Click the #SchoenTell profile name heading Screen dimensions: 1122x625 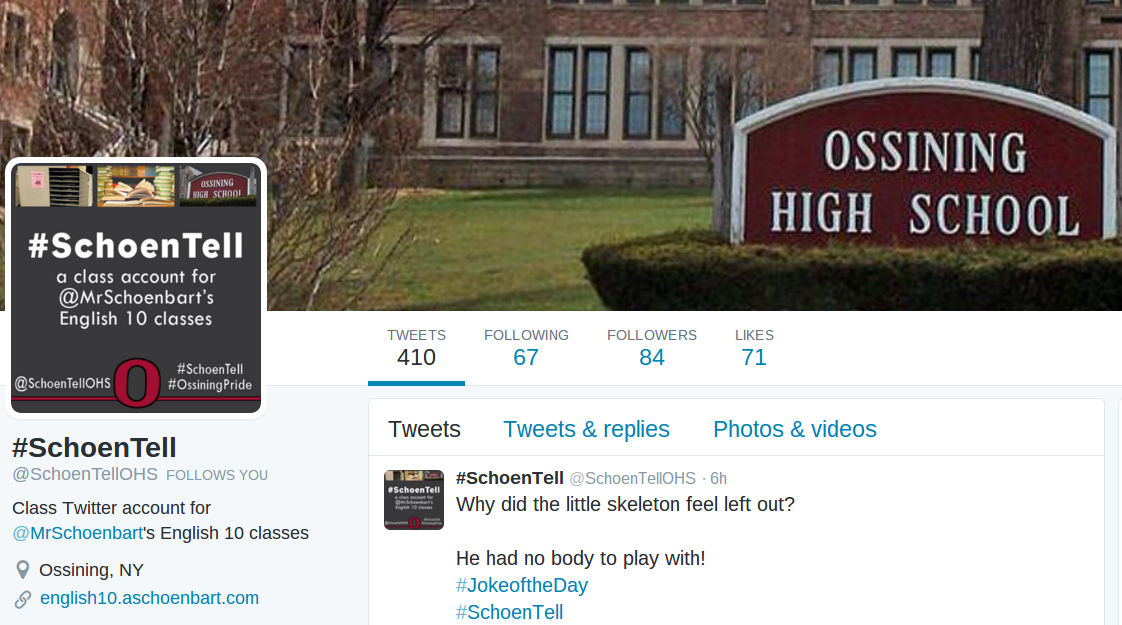pos(94,447)
